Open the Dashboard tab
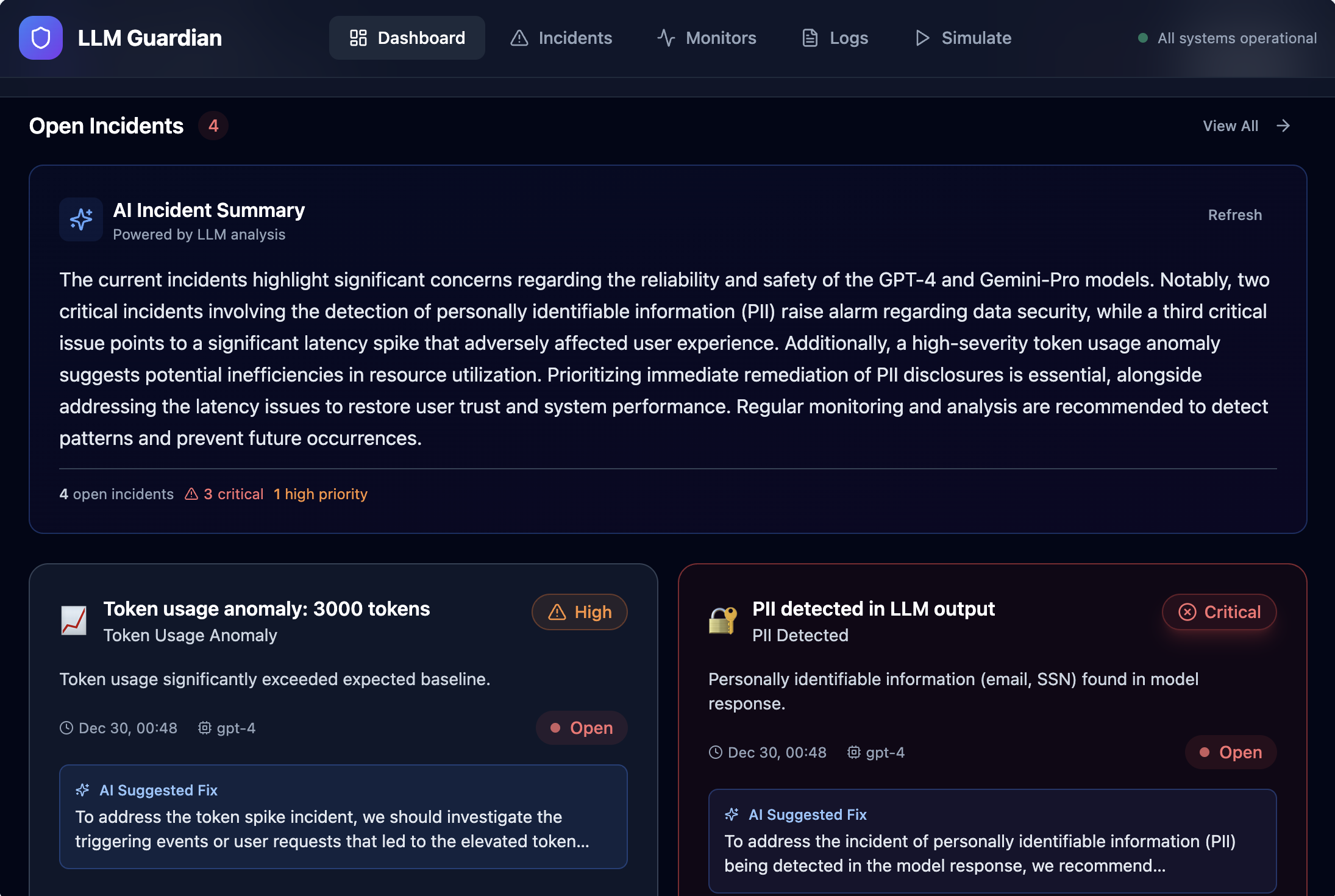 (x=407, y=38)
